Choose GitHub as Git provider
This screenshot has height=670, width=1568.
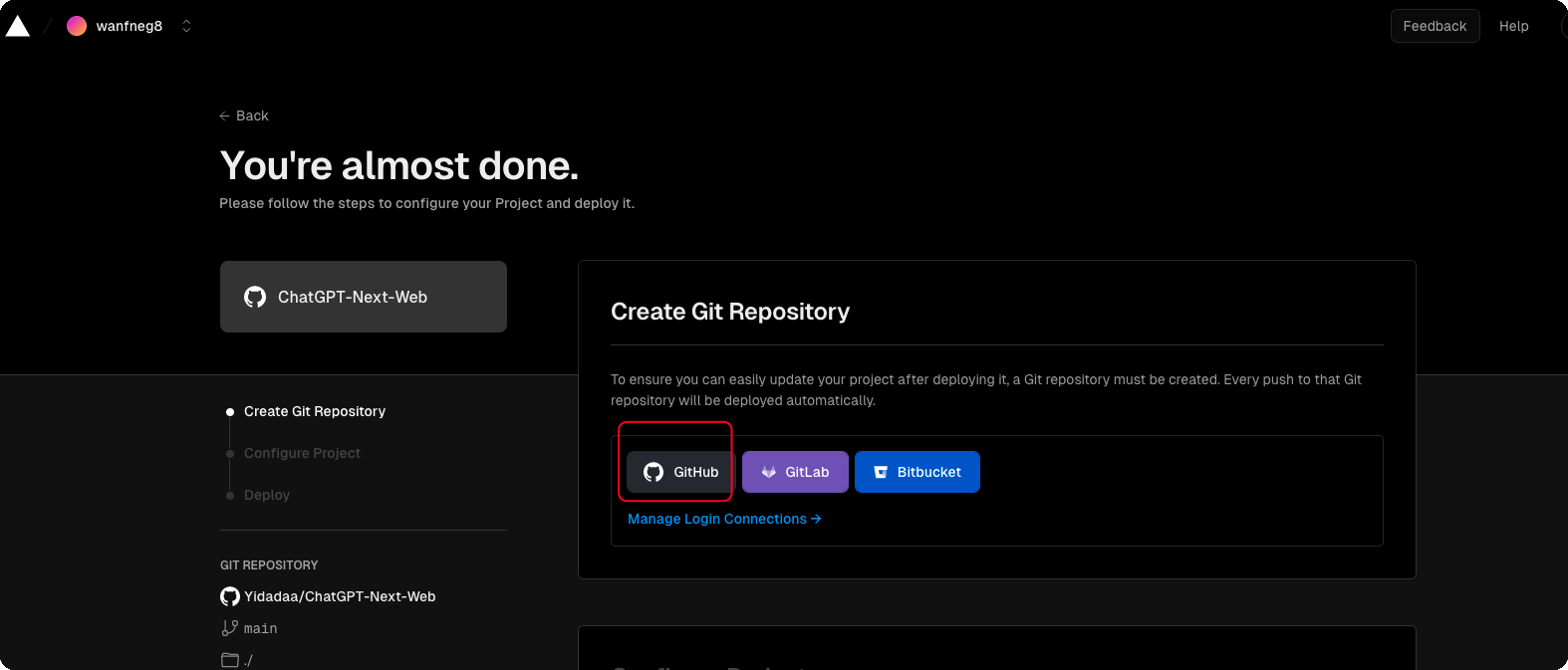pos(681,472)
